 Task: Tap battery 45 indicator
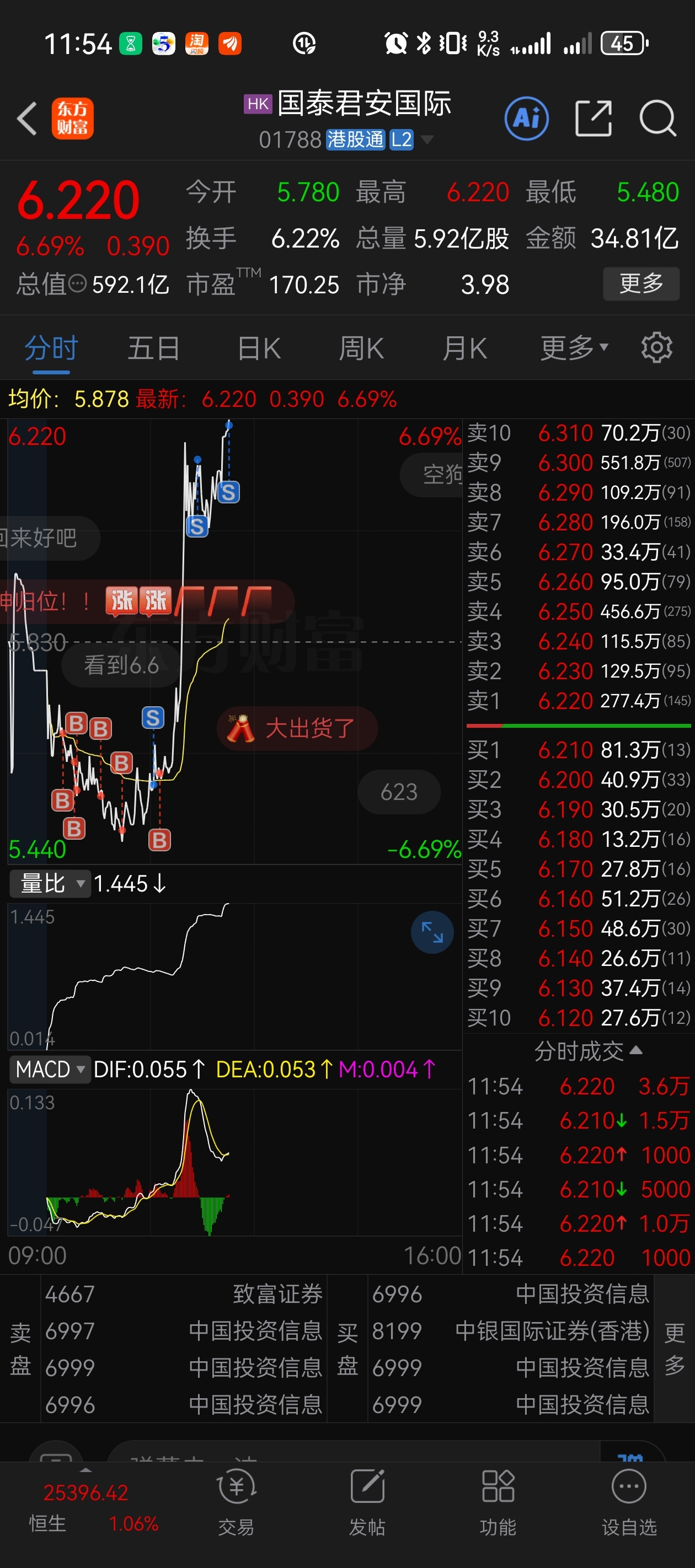tap(624, 43)
